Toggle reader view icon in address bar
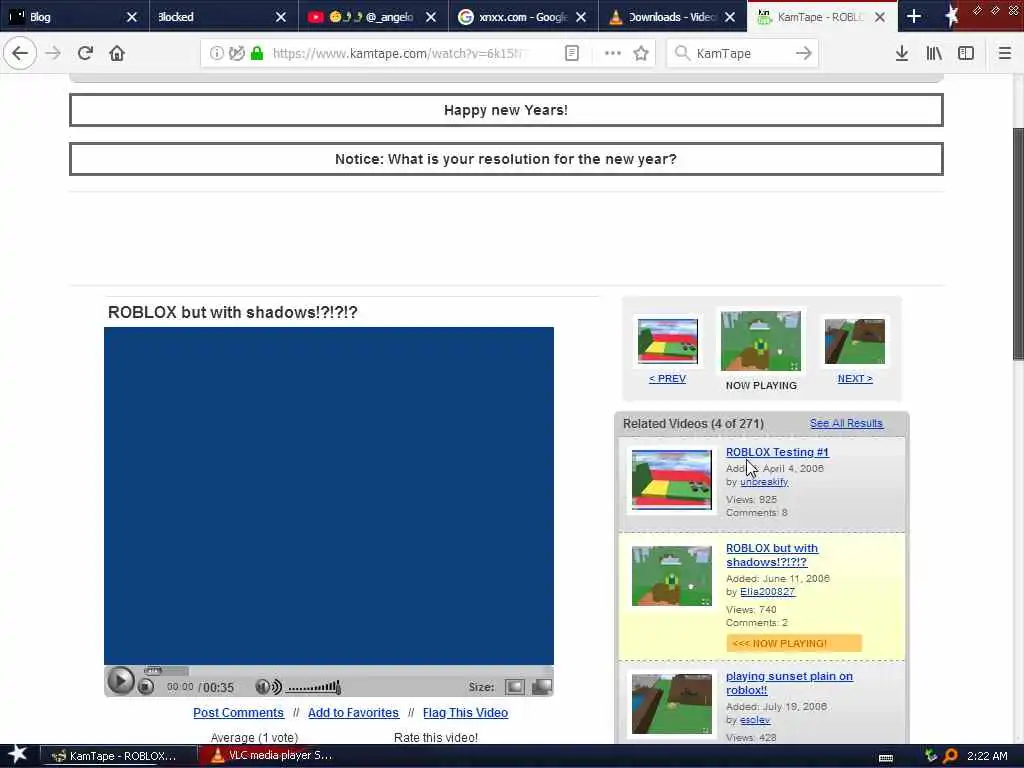This screenshot has height=768, width=1024. point(571,53)
